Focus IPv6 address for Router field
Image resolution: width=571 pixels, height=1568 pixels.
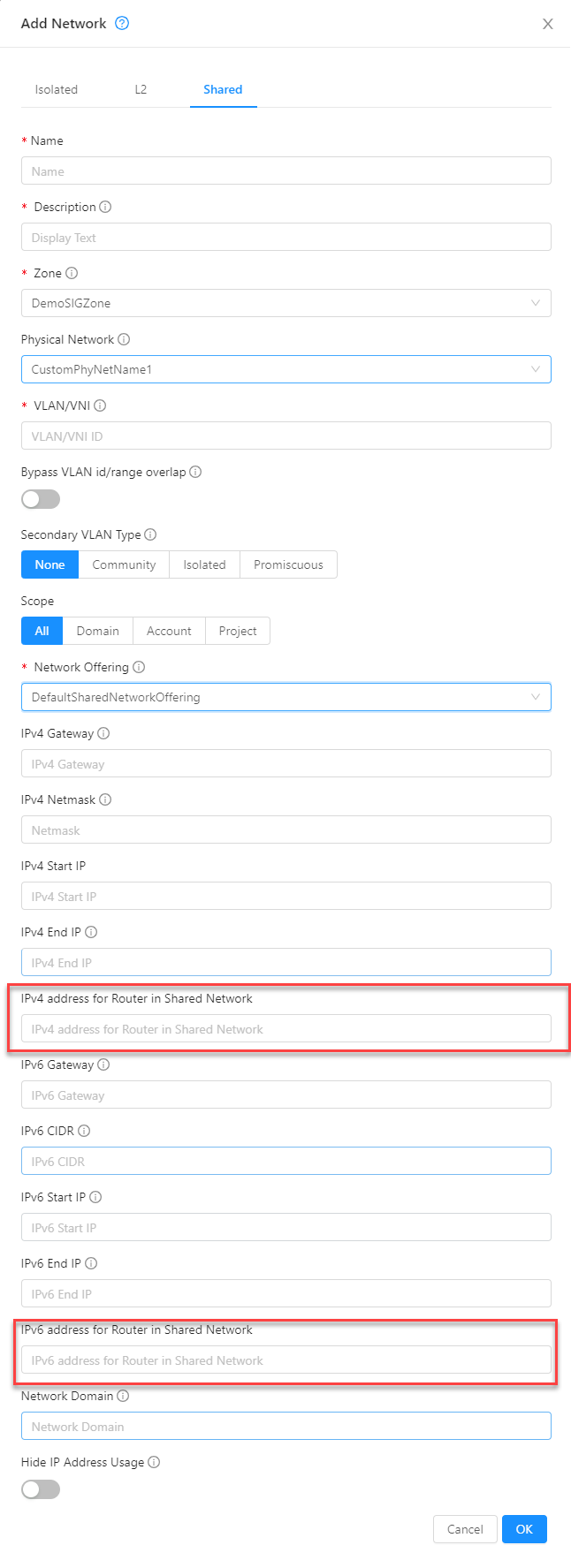pos(286,1360)
